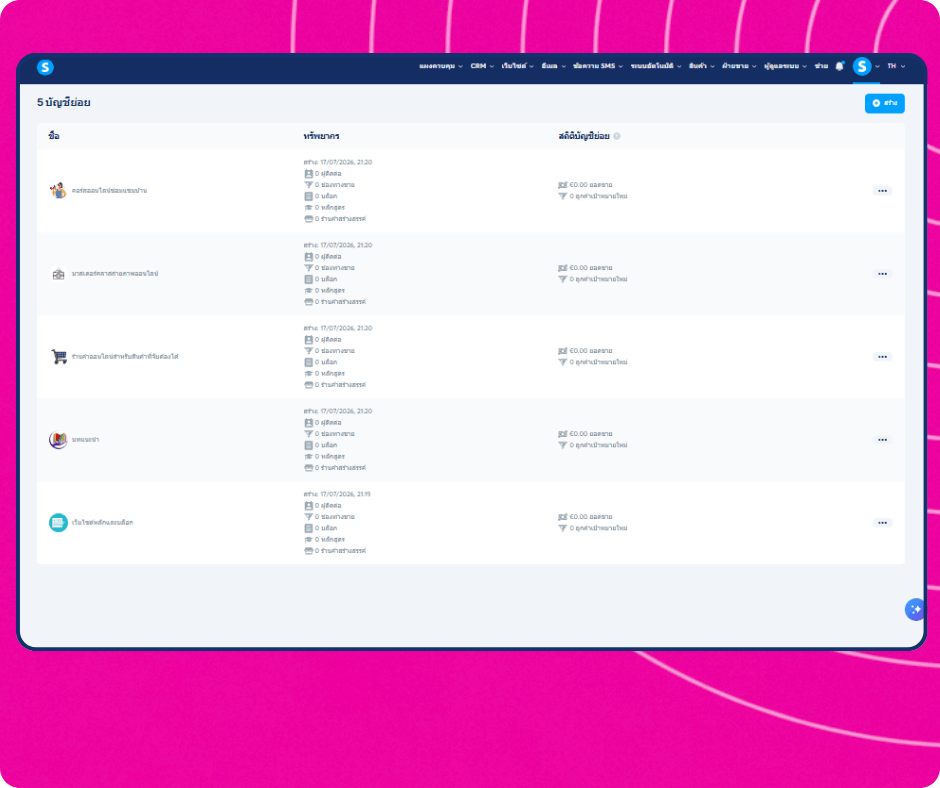The height and width of the screenshot is (788, 940).
Task: Open the sub-account named in teal avatar row
Action: 103,522
